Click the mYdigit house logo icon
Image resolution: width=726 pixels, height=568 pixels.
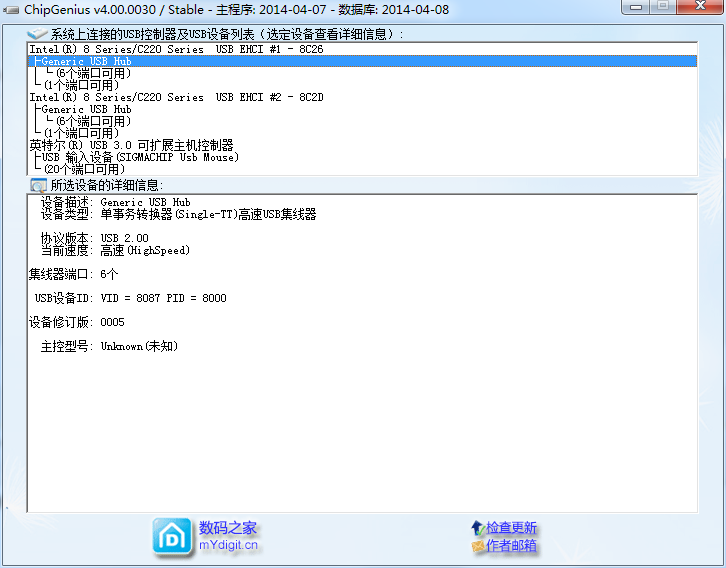click(x=172, y=536)
